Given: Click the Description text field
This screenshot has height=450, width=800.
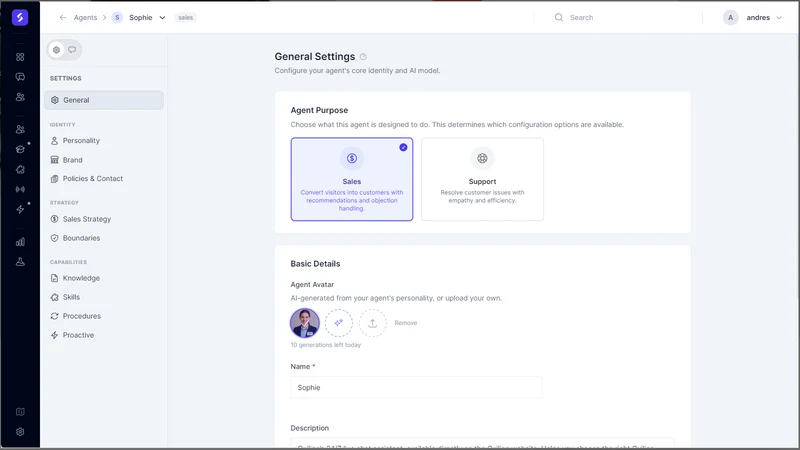Looking at the screenshot, I should tap(482, 443).
